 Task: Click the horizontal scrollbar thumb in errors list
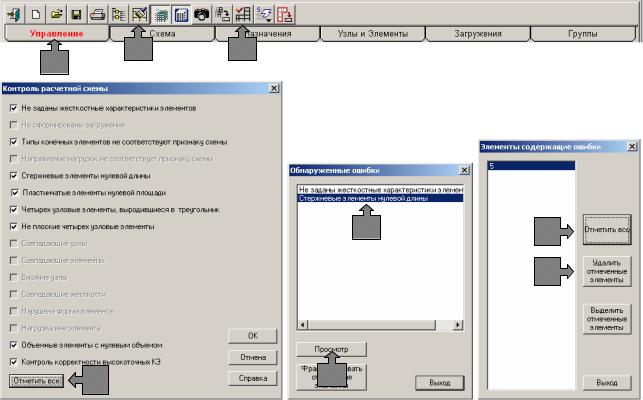pyautogui.click(x=372, y=325)
